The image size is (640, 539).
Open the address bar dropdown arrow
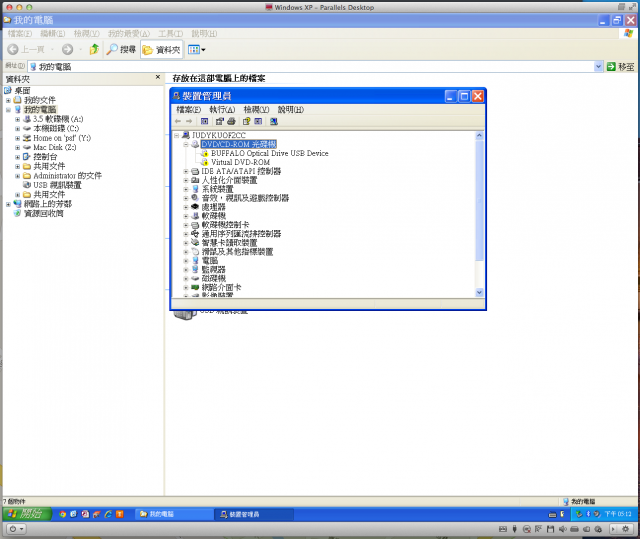(x=598, y=67)
